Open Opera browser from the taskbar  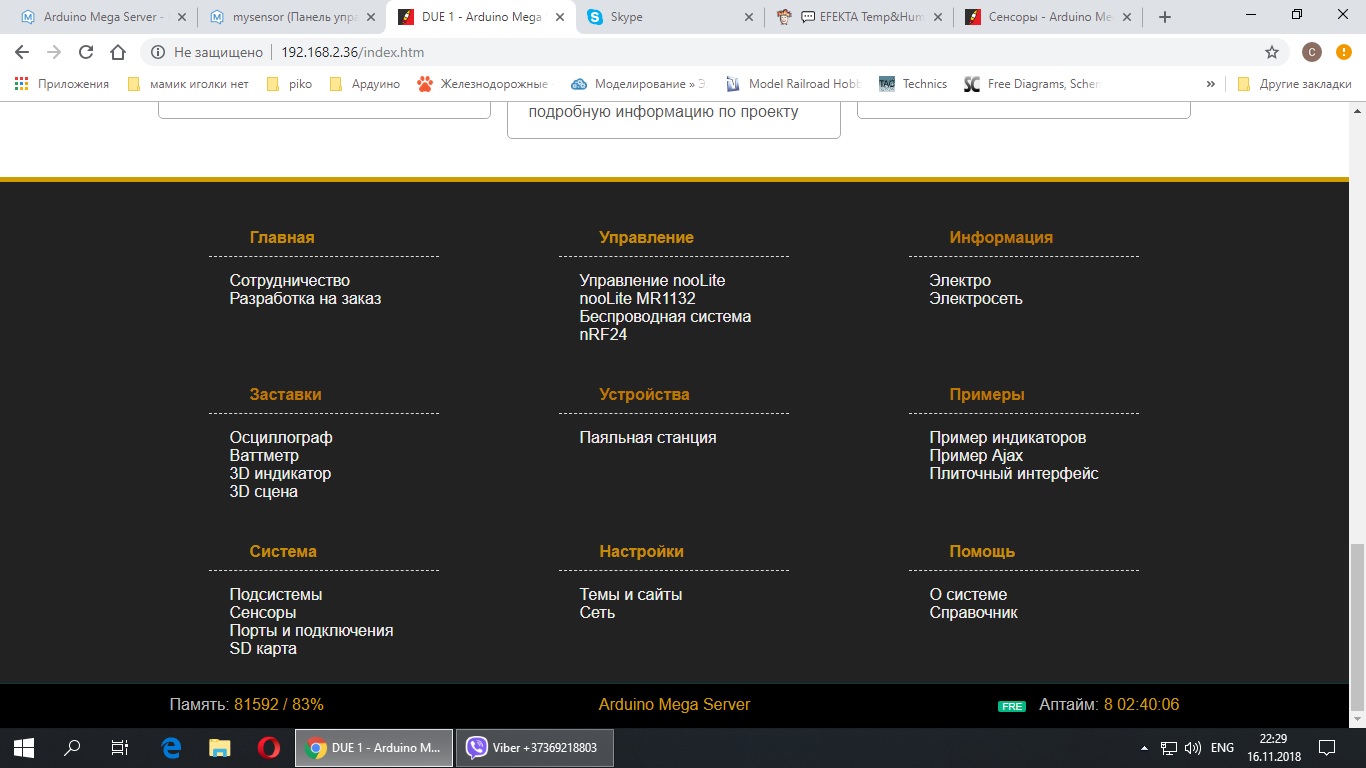pos(268,747)
